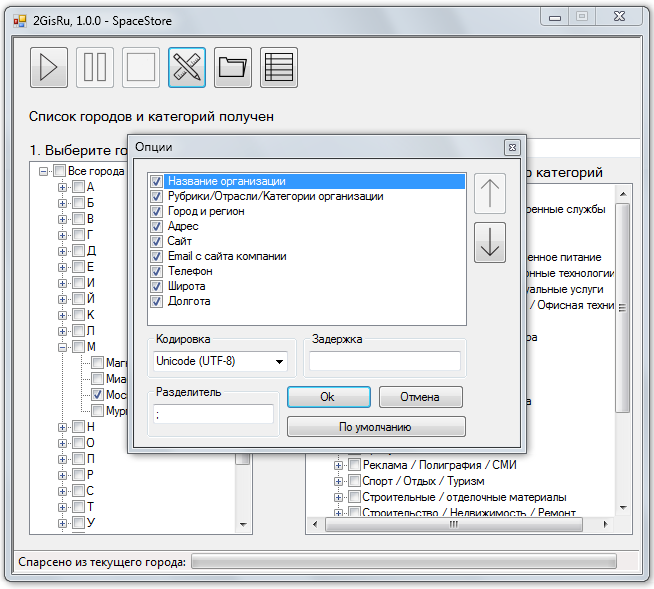
Task: Expand cities under letter А
Action: 62,187
